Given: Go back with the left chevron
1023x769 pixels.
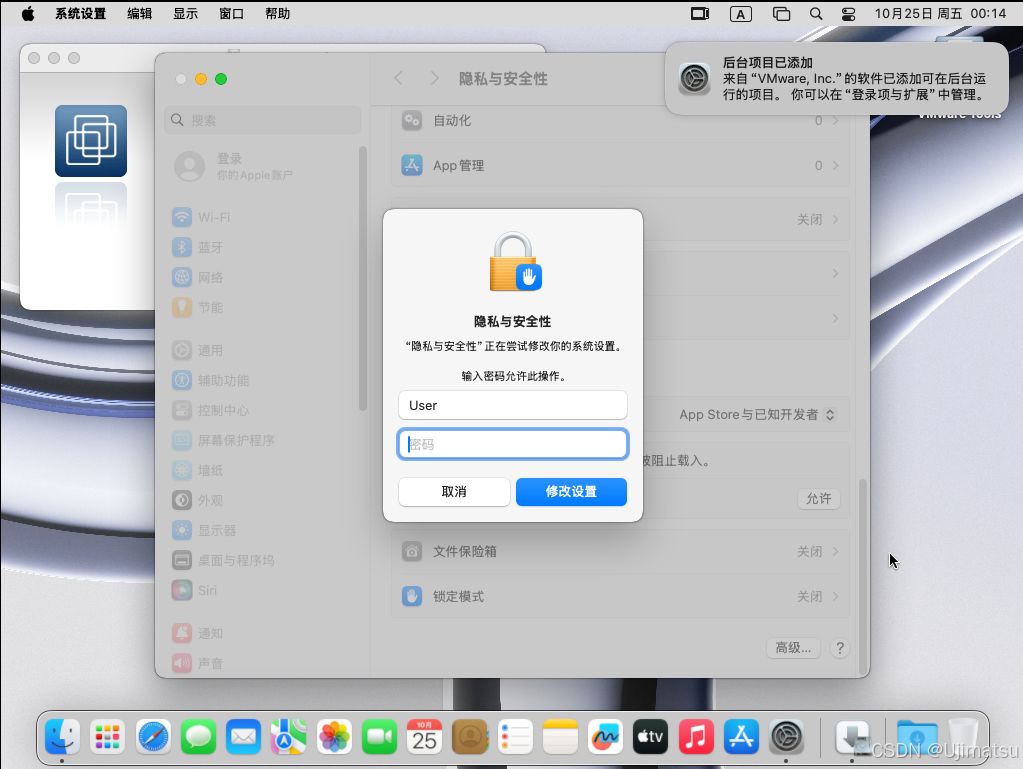Looking at the screenshot, I should 399,79.
